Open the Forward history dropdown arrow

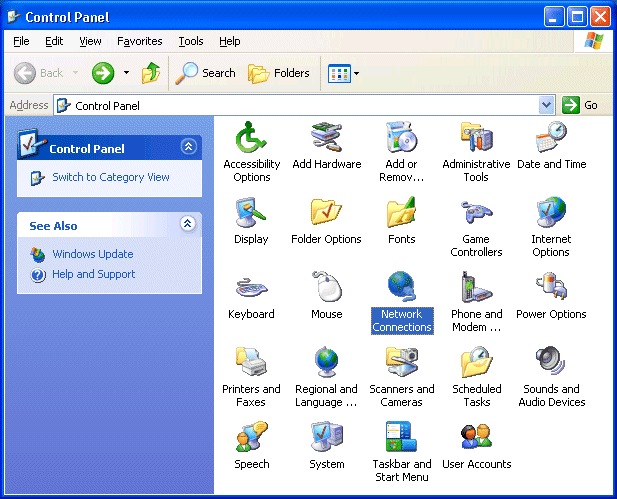tap(126, 73)
